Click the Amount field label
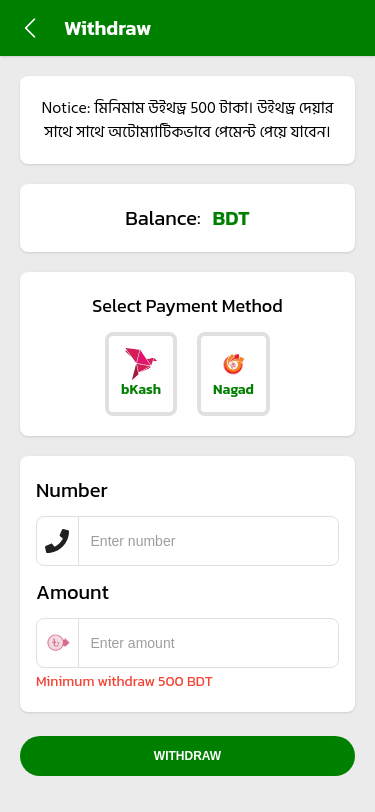This screenshot has height=812, width=375. click(73, 592)
